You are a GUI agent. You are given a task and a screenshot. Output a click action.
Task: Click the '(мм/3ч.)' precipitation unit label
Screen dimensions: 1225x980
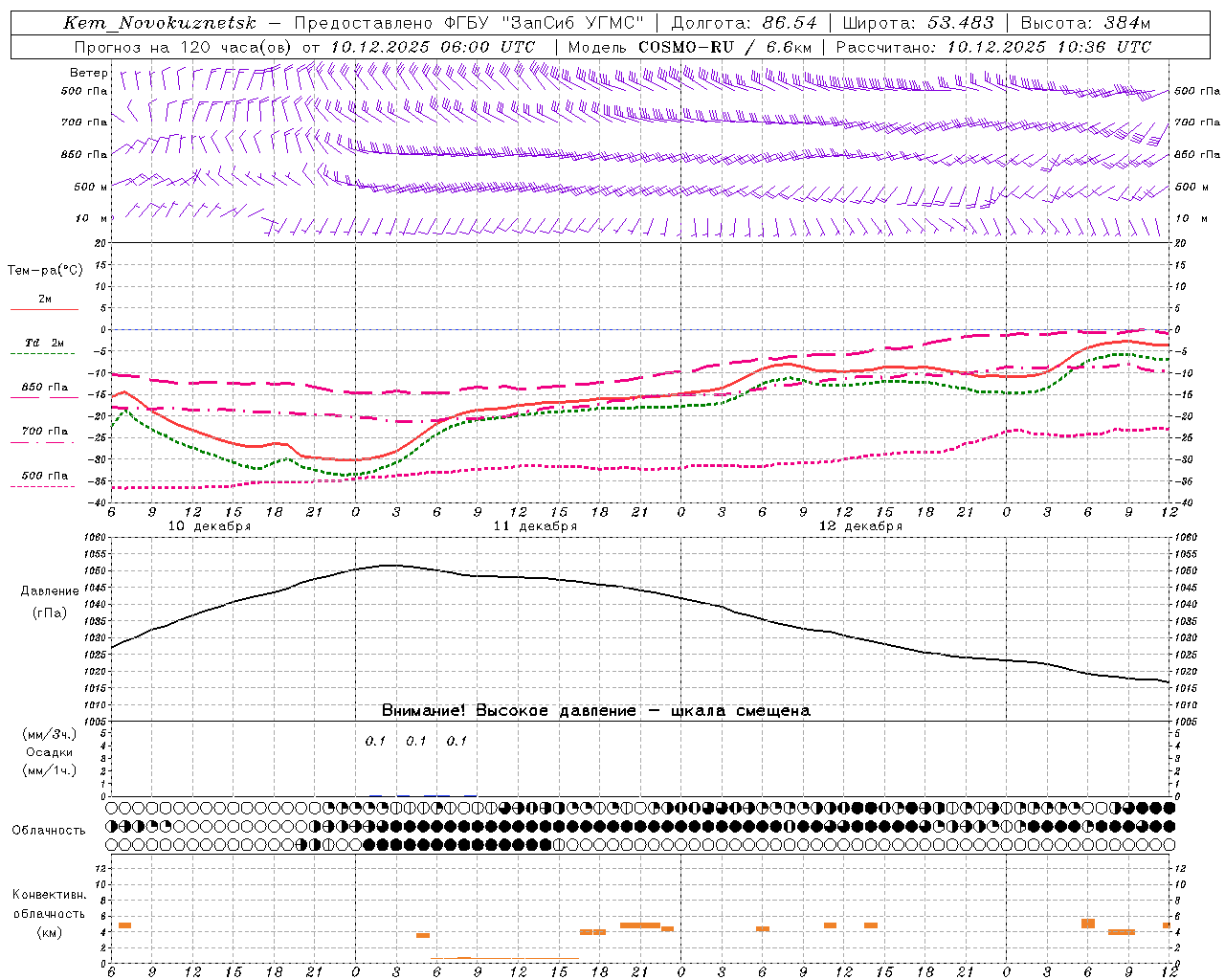[x=50, y=734]
